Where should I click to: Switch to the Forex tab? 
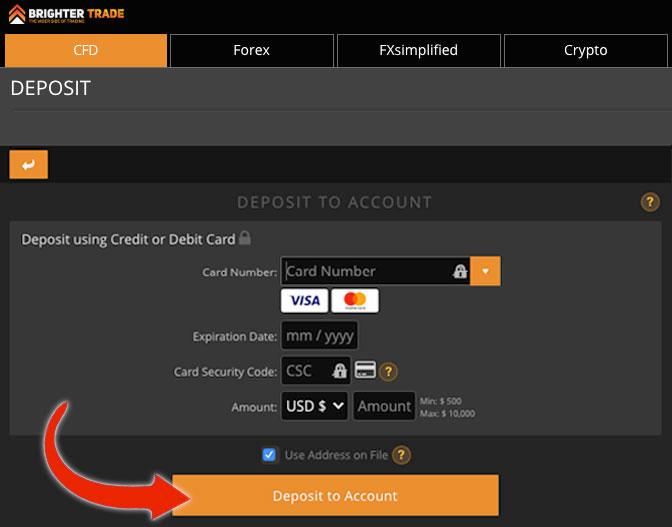(252, 51)
